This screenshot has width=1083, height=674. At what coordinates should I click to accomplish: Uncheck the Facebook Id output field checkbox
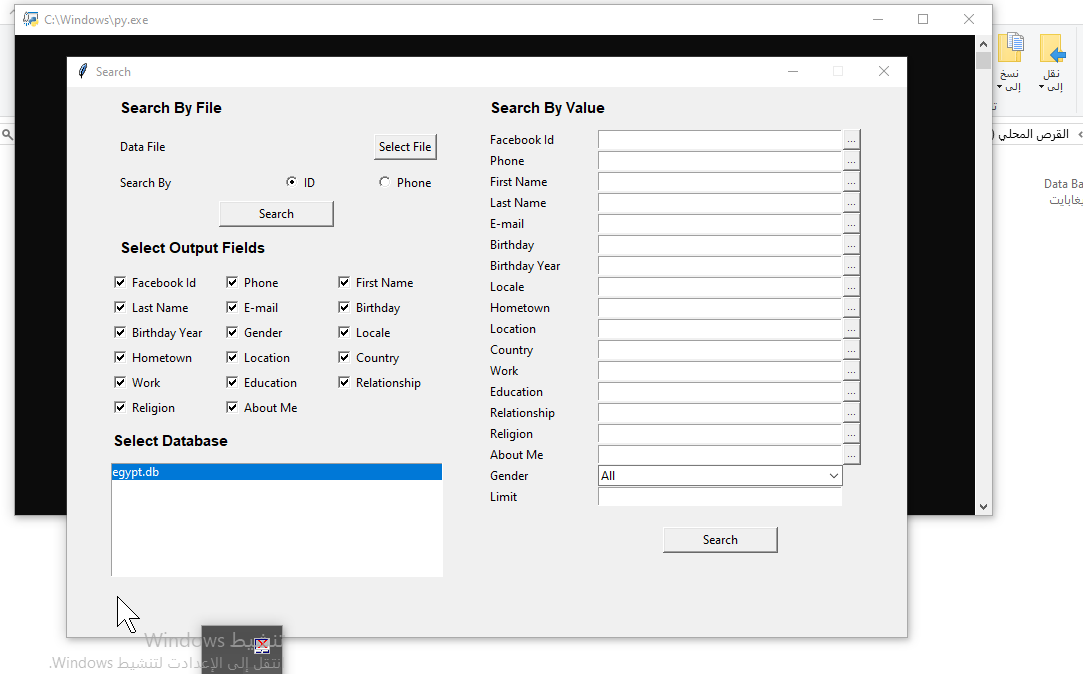point(121,283)
